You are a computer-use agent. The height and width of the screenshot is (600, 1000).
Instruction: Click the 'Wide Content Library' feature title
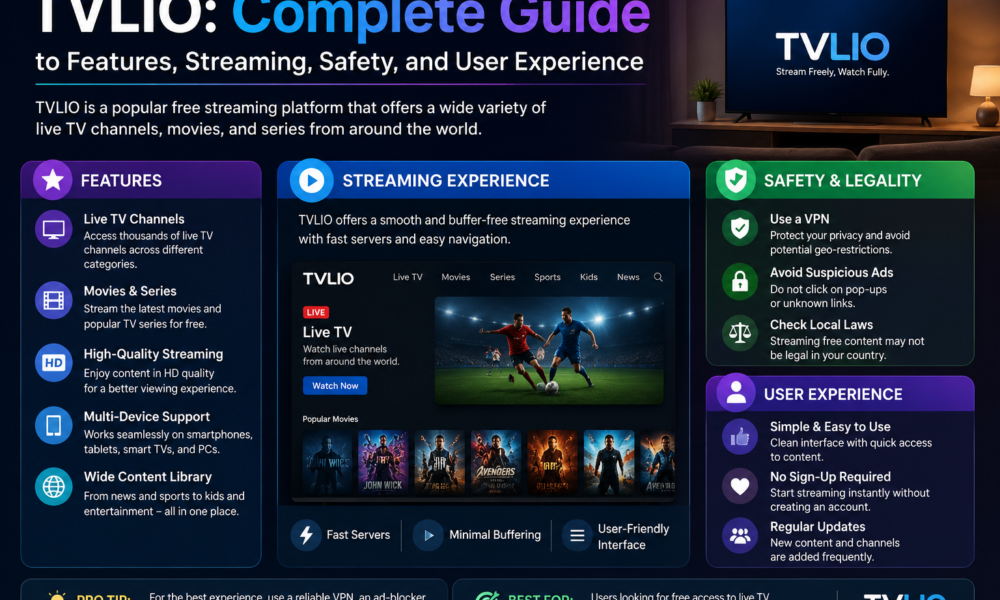pyautogui.click(x=147, y=477)
